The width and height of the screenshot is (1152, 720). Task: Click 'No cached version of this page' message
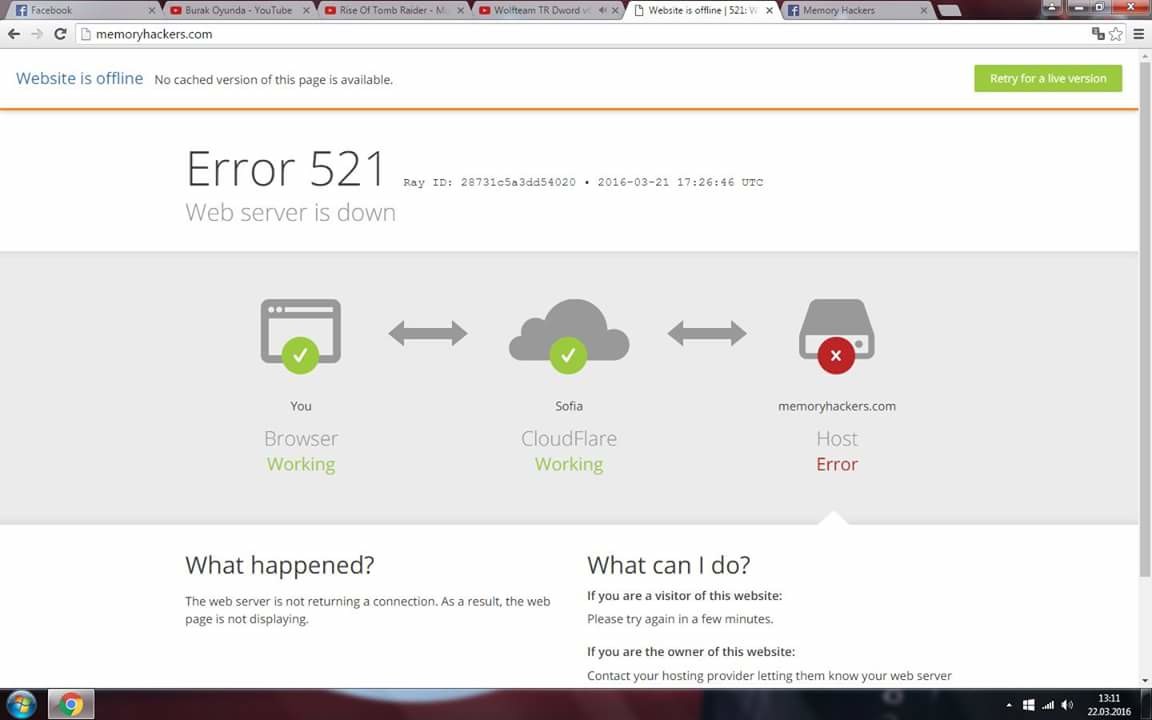click(273, 80)
